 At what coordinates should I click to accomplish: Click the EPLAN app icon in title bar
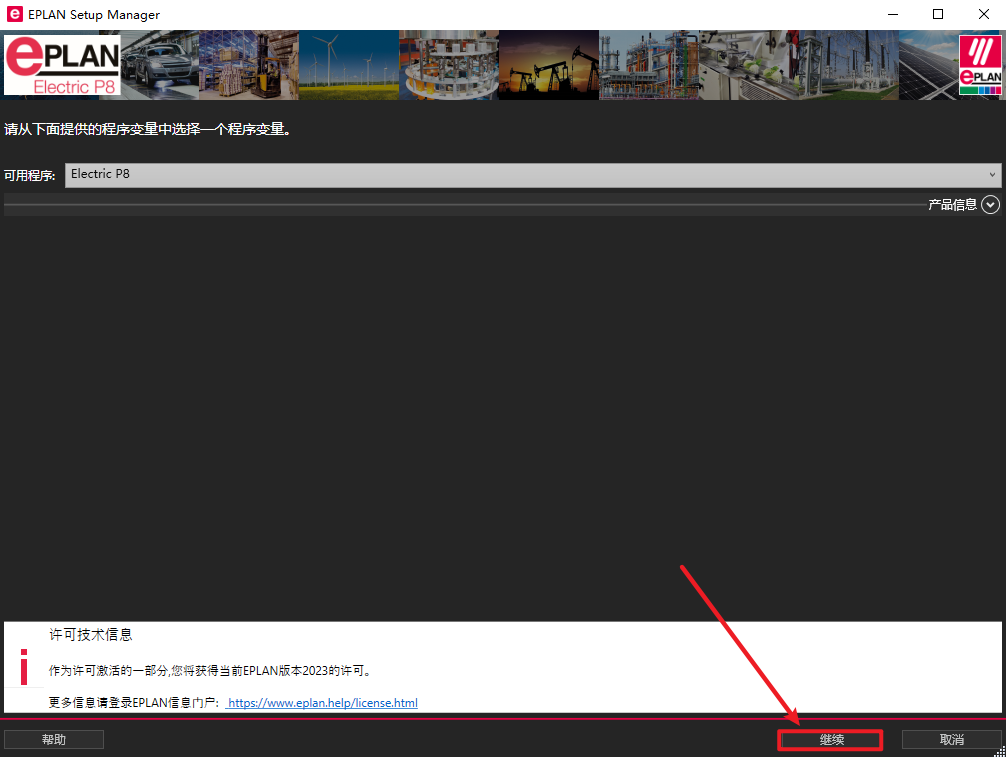point(14,15)
